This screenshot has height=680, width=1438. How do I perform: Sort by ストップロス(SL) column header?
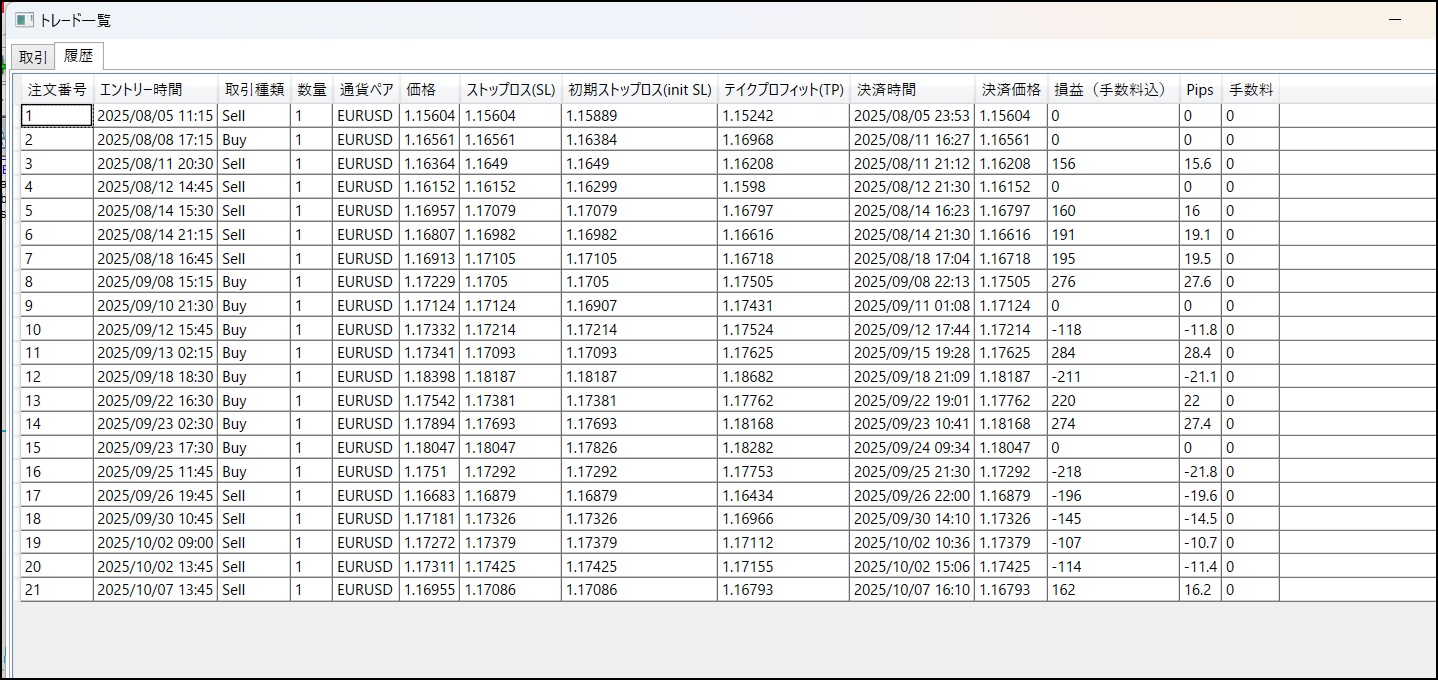point(510,90)
